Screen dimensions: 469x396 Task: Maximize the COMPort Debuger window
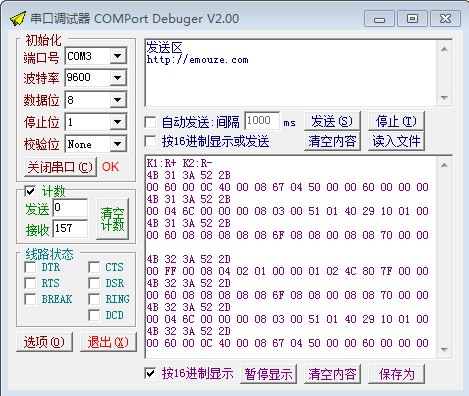tap(412, 18)
